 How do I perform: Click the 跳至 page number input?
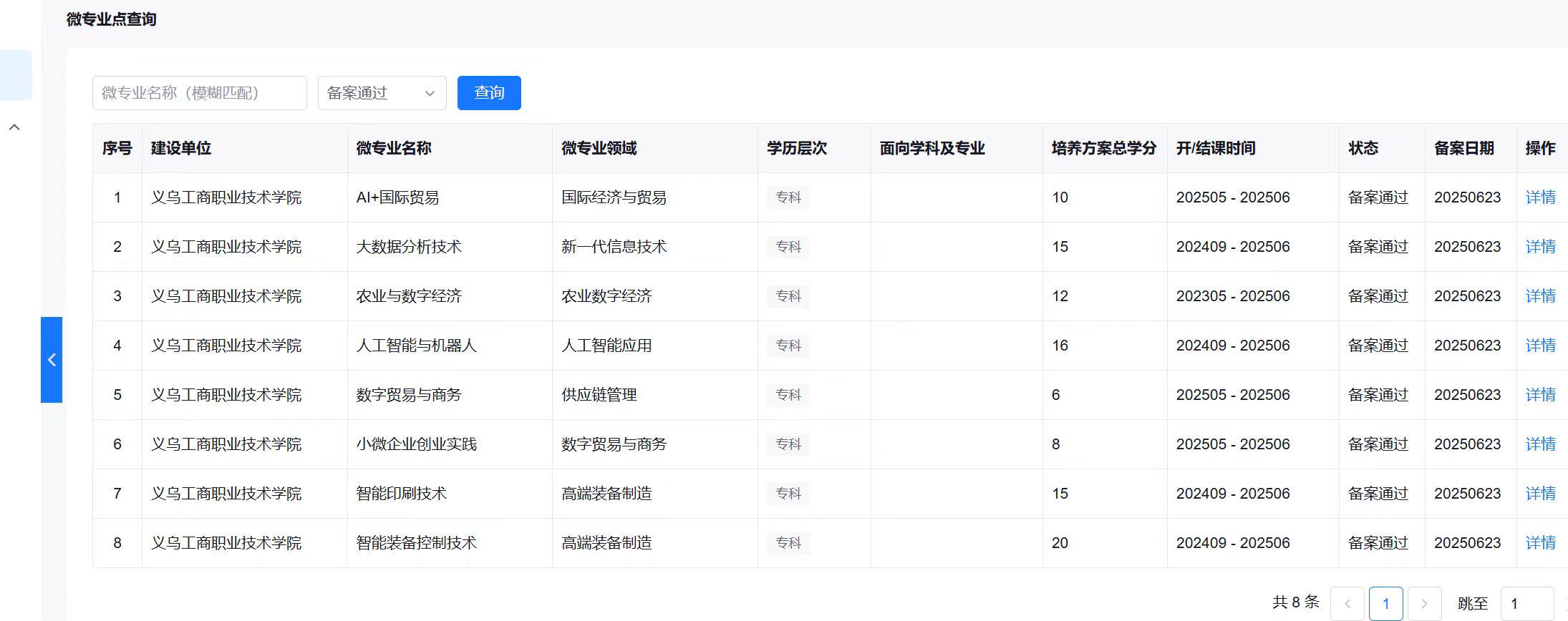coord(1526,603)
